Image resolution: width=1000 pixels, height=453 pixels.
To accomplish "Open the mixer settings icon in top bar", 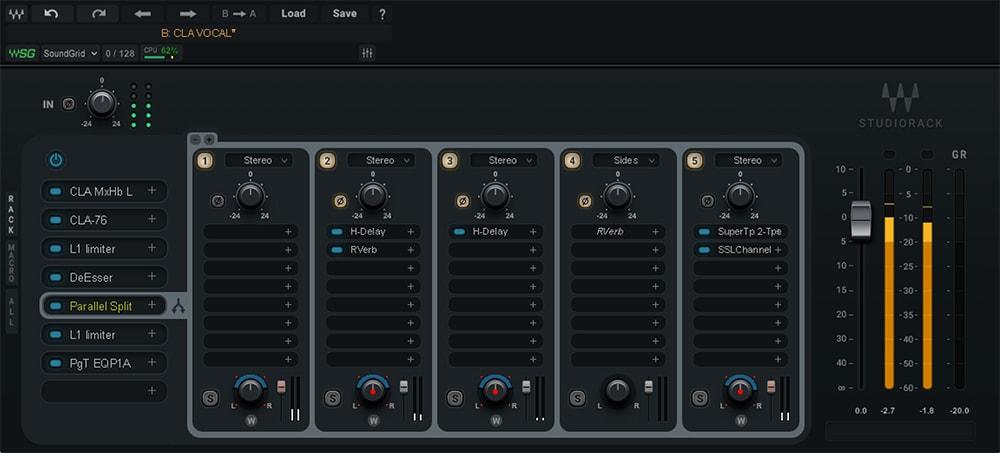I will tap(367, 54).
